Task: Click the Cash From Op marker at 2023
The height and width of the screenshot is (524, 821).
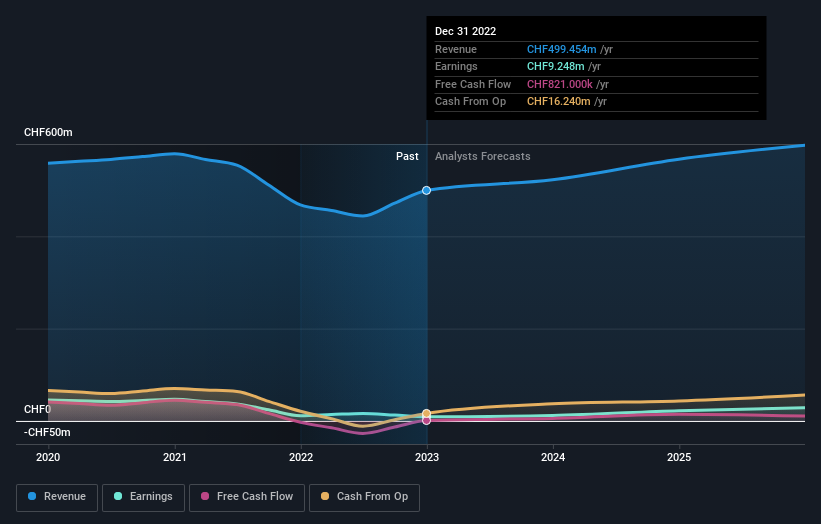Action: tap(426, 414)
